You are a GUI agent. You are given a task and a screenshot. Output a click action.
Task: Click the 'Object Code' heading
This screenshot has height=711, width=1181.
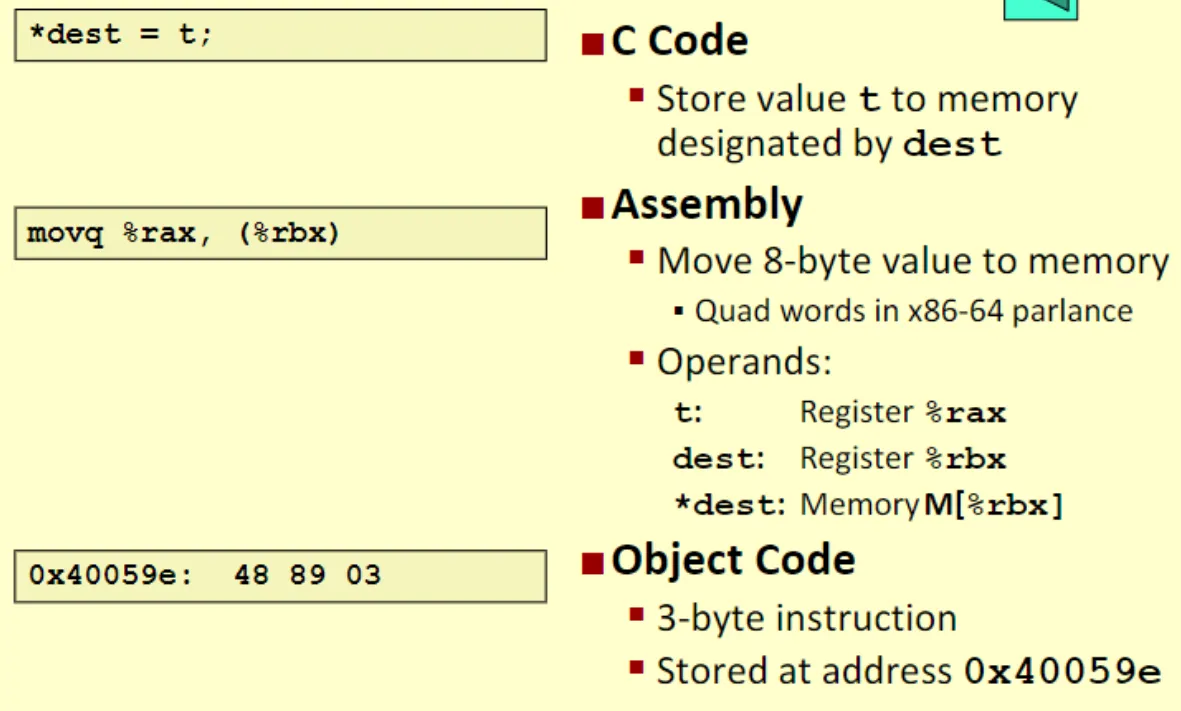point(732,560)
